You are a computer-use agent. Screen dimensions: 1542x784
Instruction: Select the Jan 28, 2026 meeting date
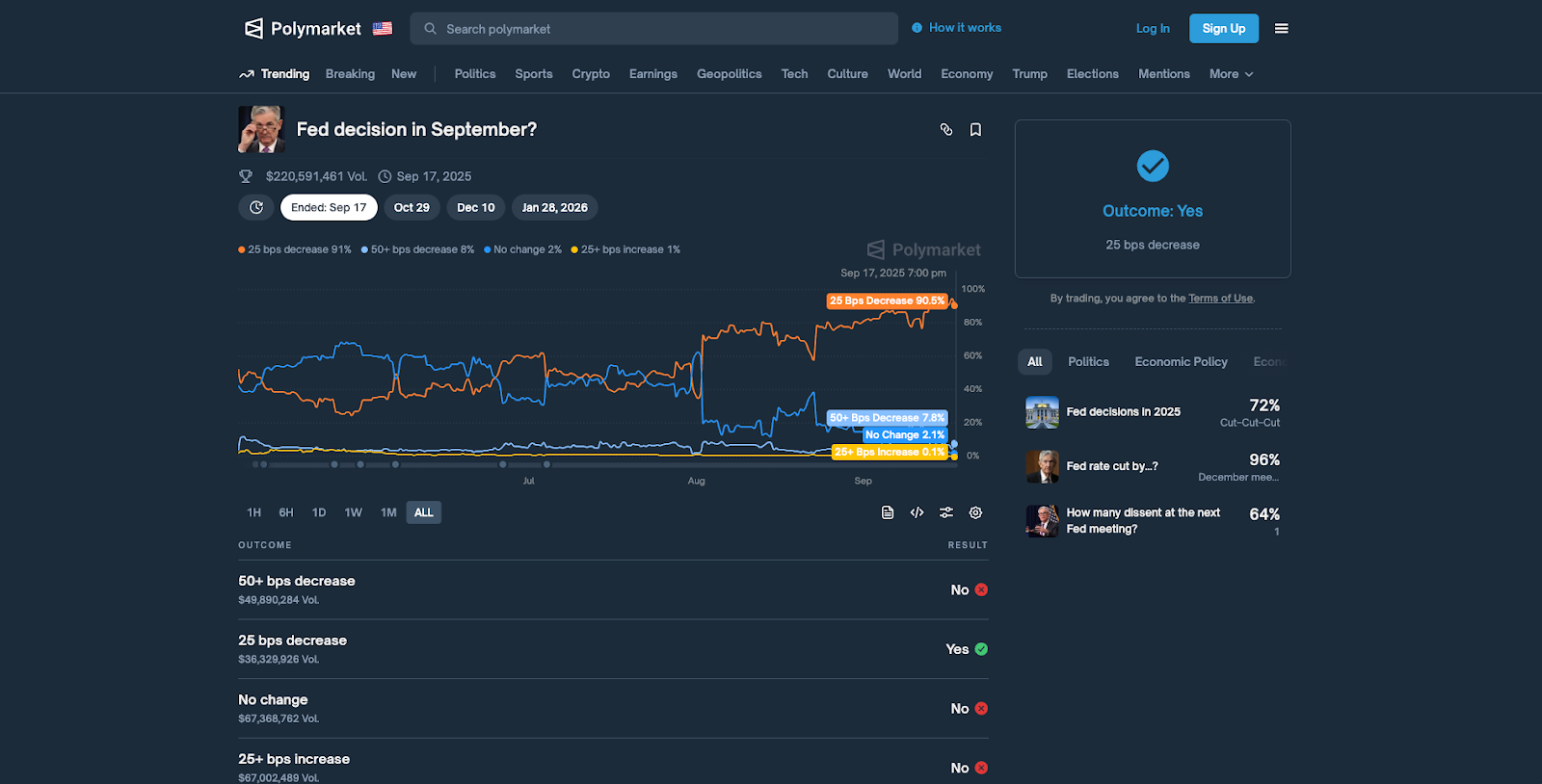click(555, 207)
